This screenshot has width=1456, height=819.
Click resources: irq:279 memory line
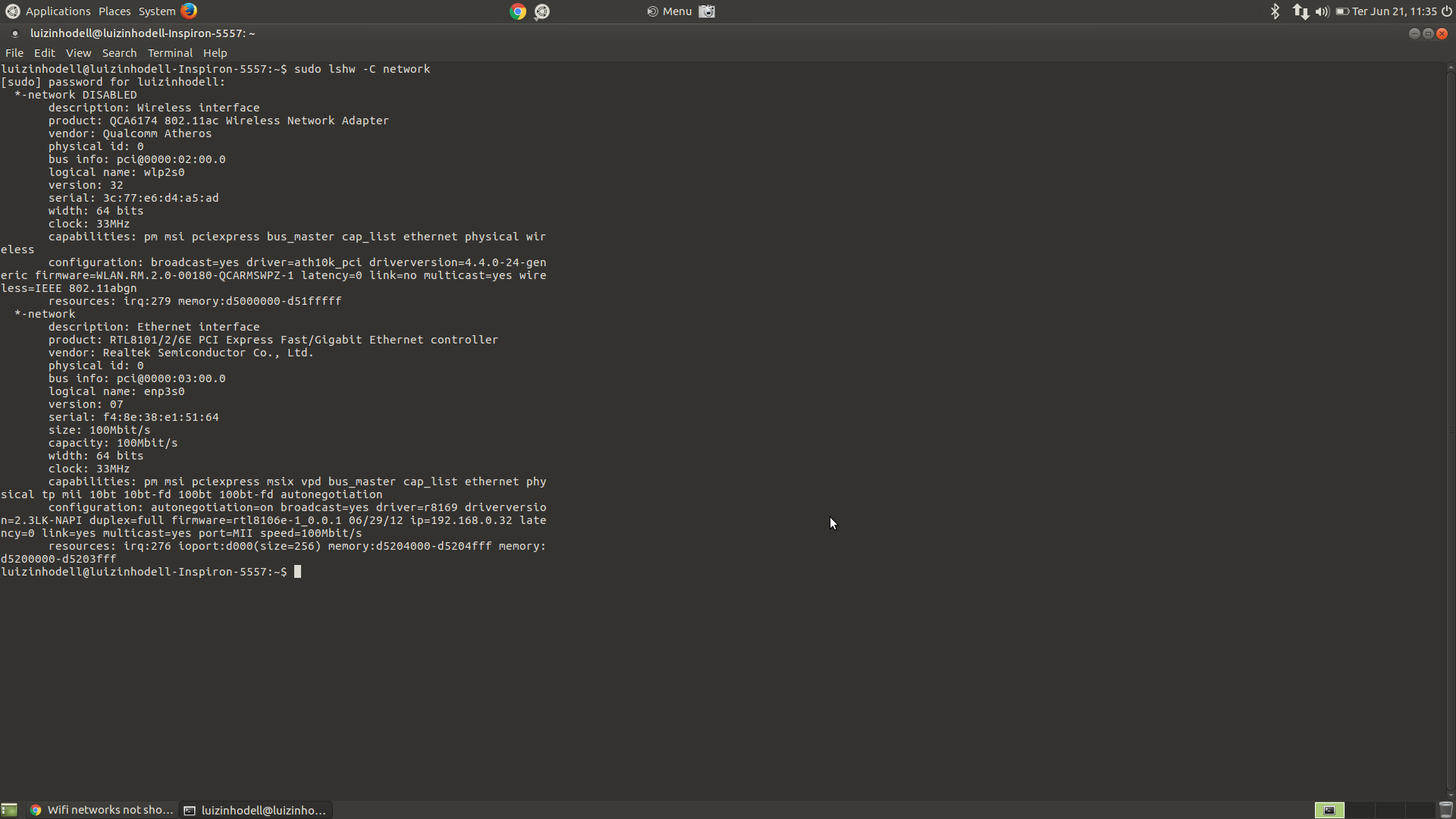(x=195, y=301)
